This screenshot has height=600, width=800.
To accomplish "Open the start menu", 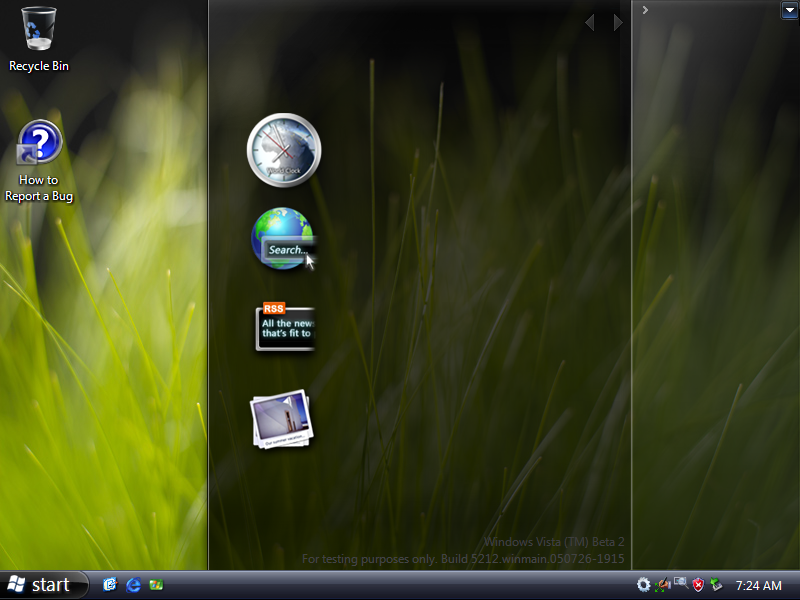I will [x=43, y=585].
